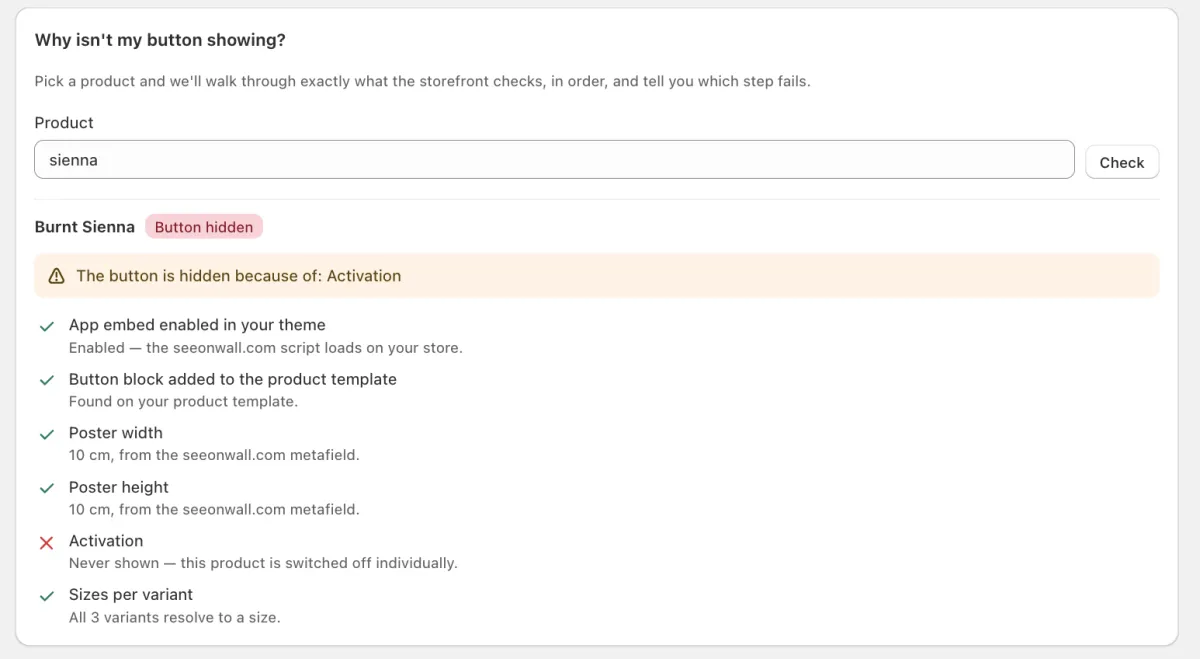1200x659 pixels.
Task: Click the Product field label
Action: point(64,122)
